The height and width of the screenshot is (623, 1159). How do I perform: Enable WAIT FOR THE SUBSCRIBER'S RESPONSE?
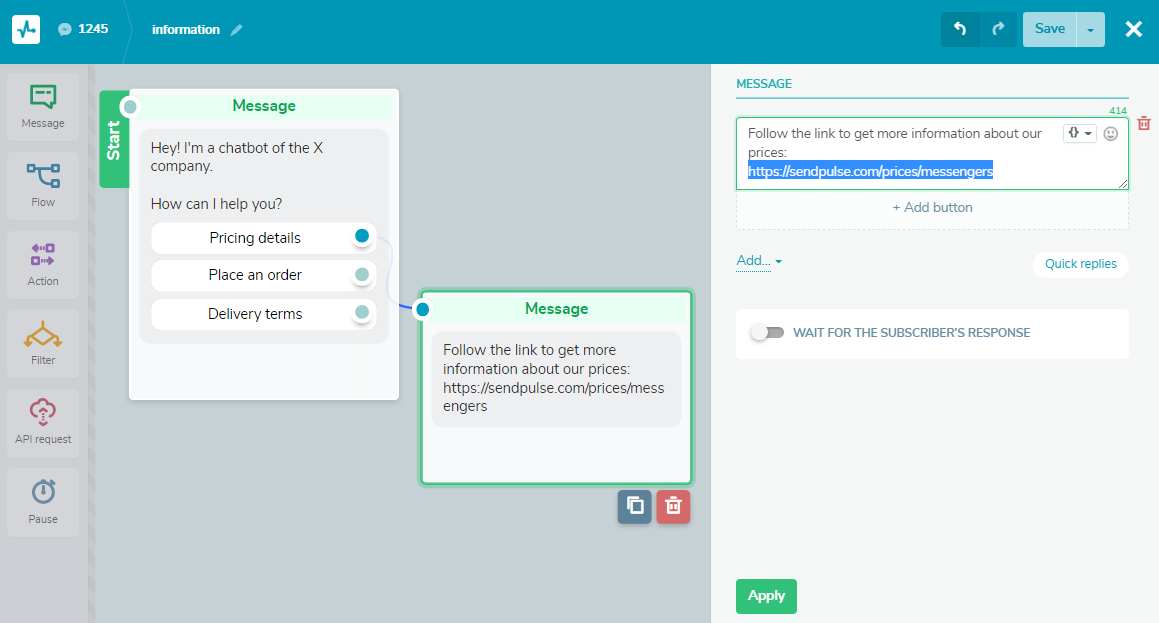[x=768, y=333]
